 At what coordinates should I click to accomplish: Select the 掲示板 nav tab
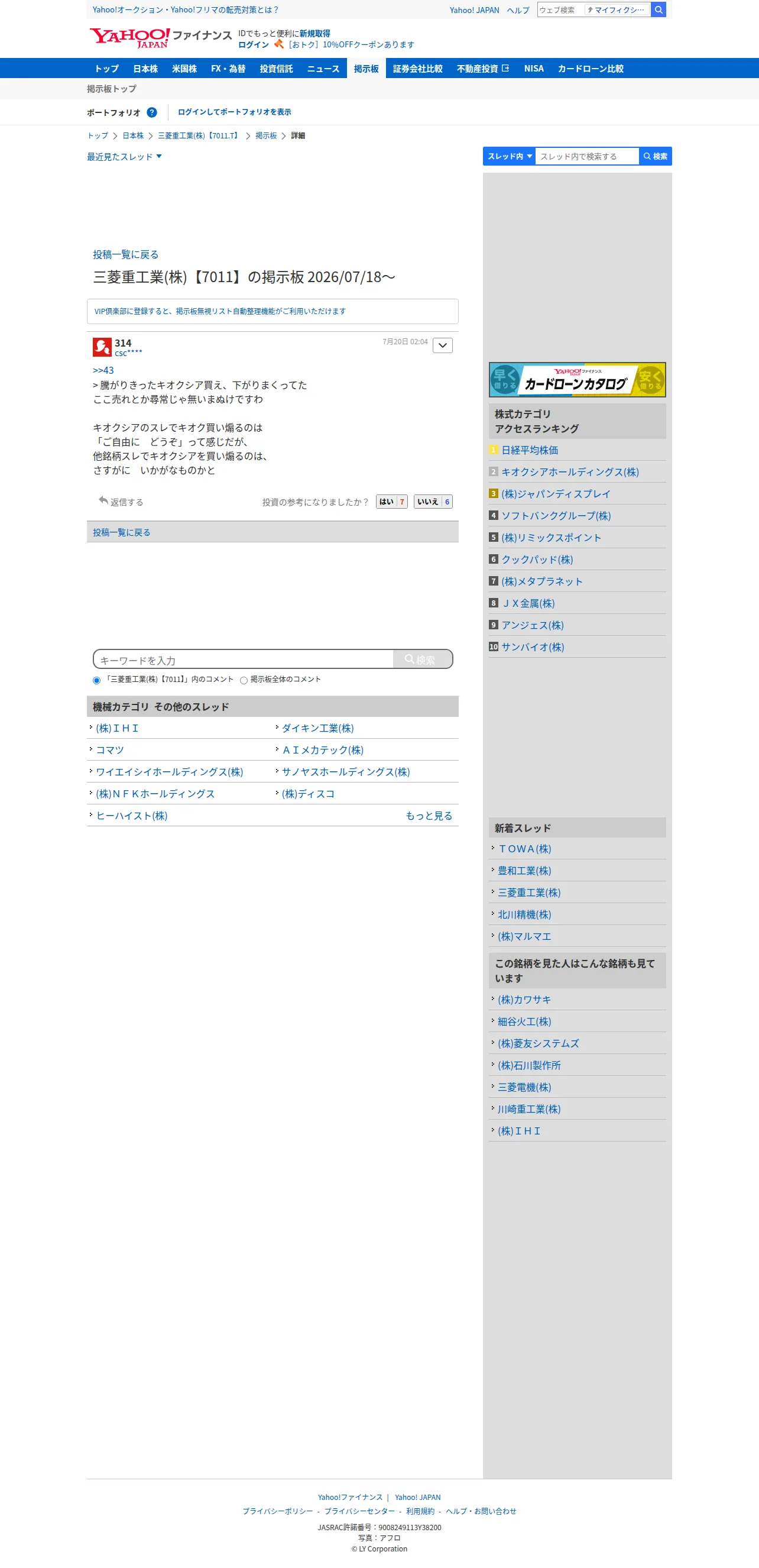tap(366, 69)
